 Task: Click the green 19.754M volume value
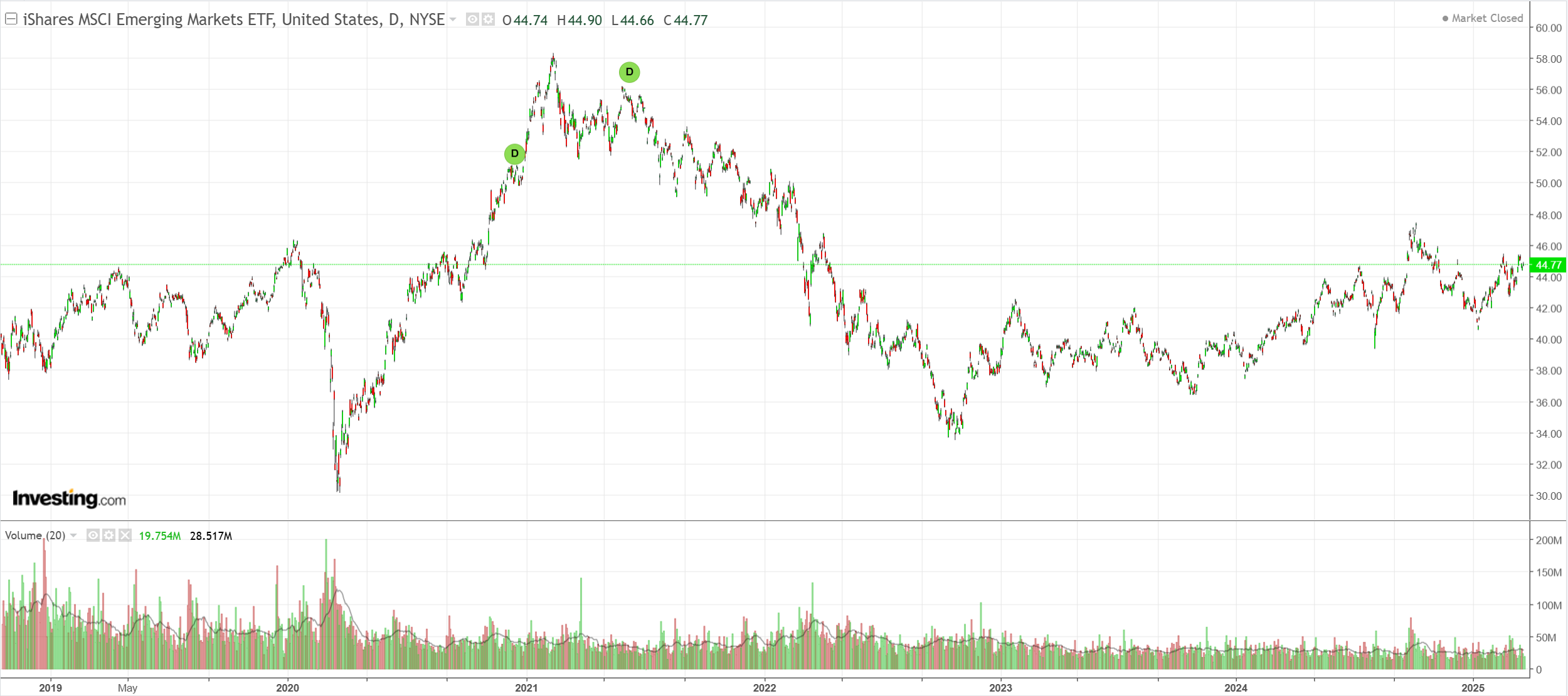coord(159,536)
